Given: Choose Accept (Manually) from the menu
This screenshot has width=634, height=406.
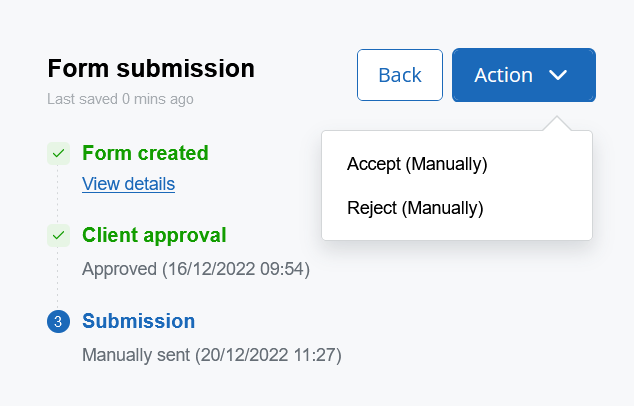Looking at the screenshot, I should pos(416,164).
